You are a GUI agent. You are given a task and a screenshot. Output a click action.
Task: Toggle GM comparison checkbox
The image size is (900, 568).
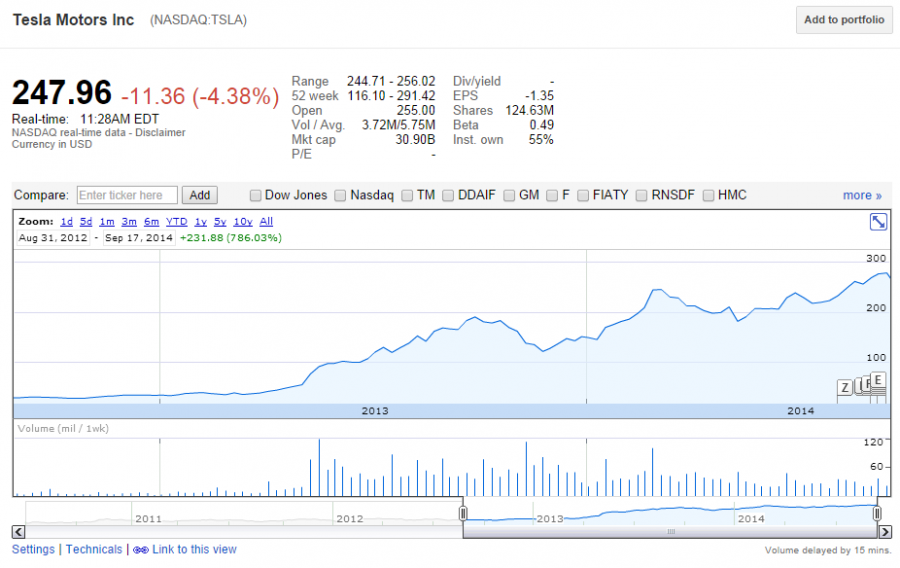(510, 195)
